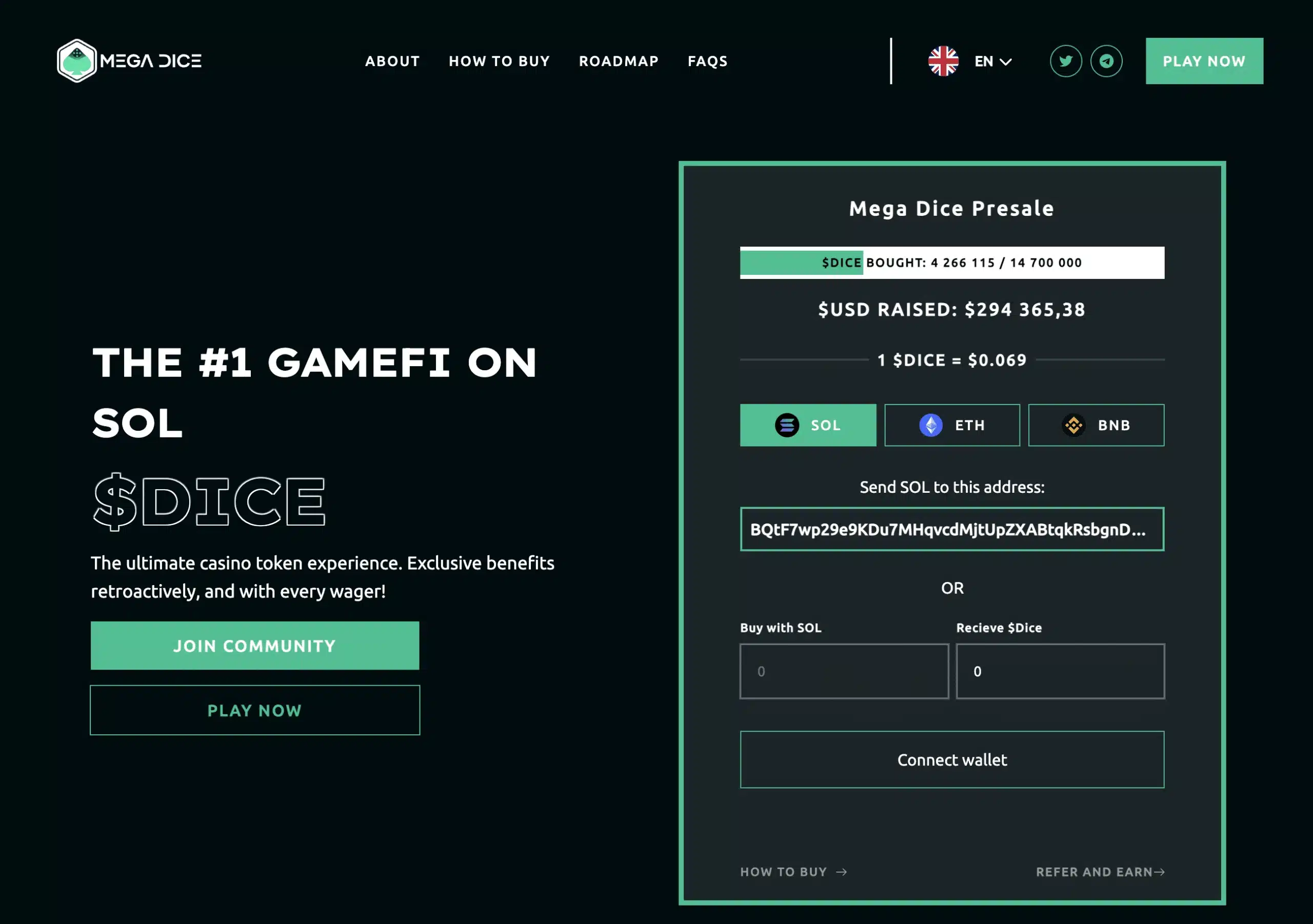Click the English flag language icon

943,61
